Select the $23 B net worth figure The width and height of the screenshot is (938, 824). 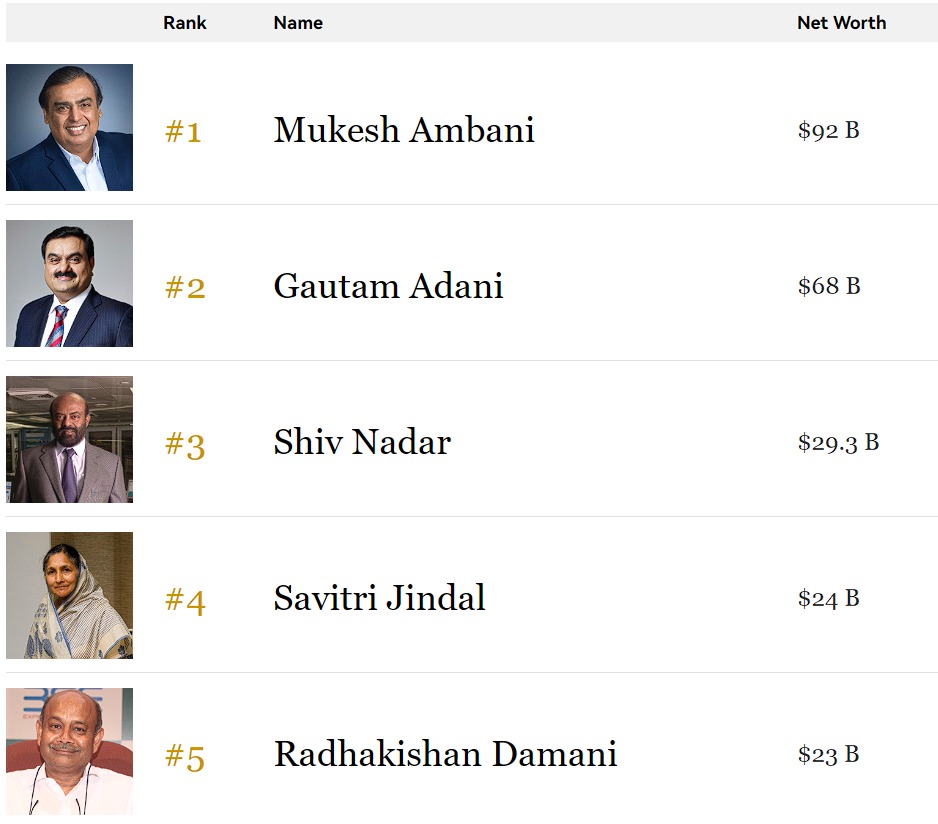point(828,754)
